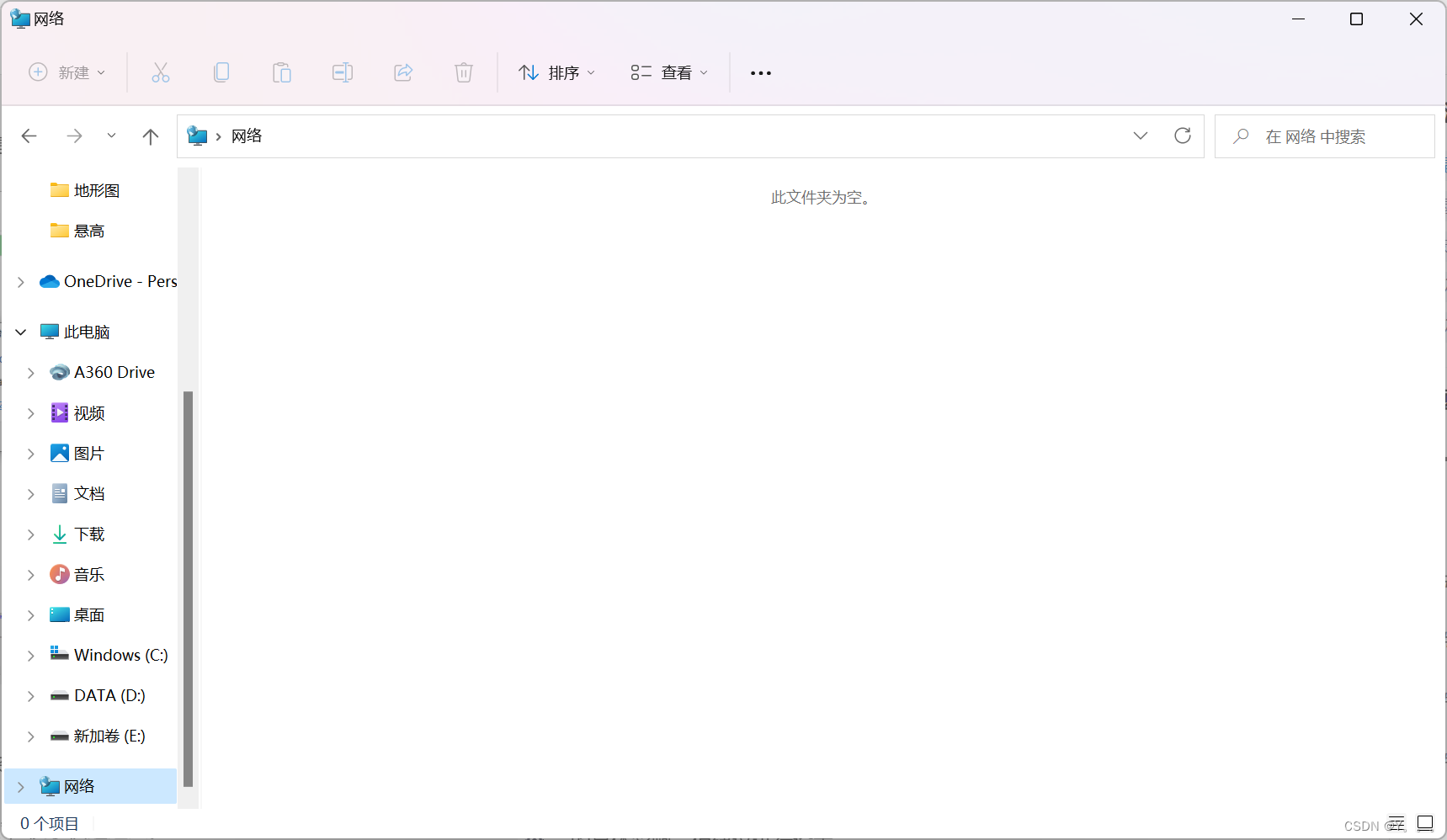The image size is (1447, 840).
Task: Expand the 文档 tree node
Action: pos(31,494)
